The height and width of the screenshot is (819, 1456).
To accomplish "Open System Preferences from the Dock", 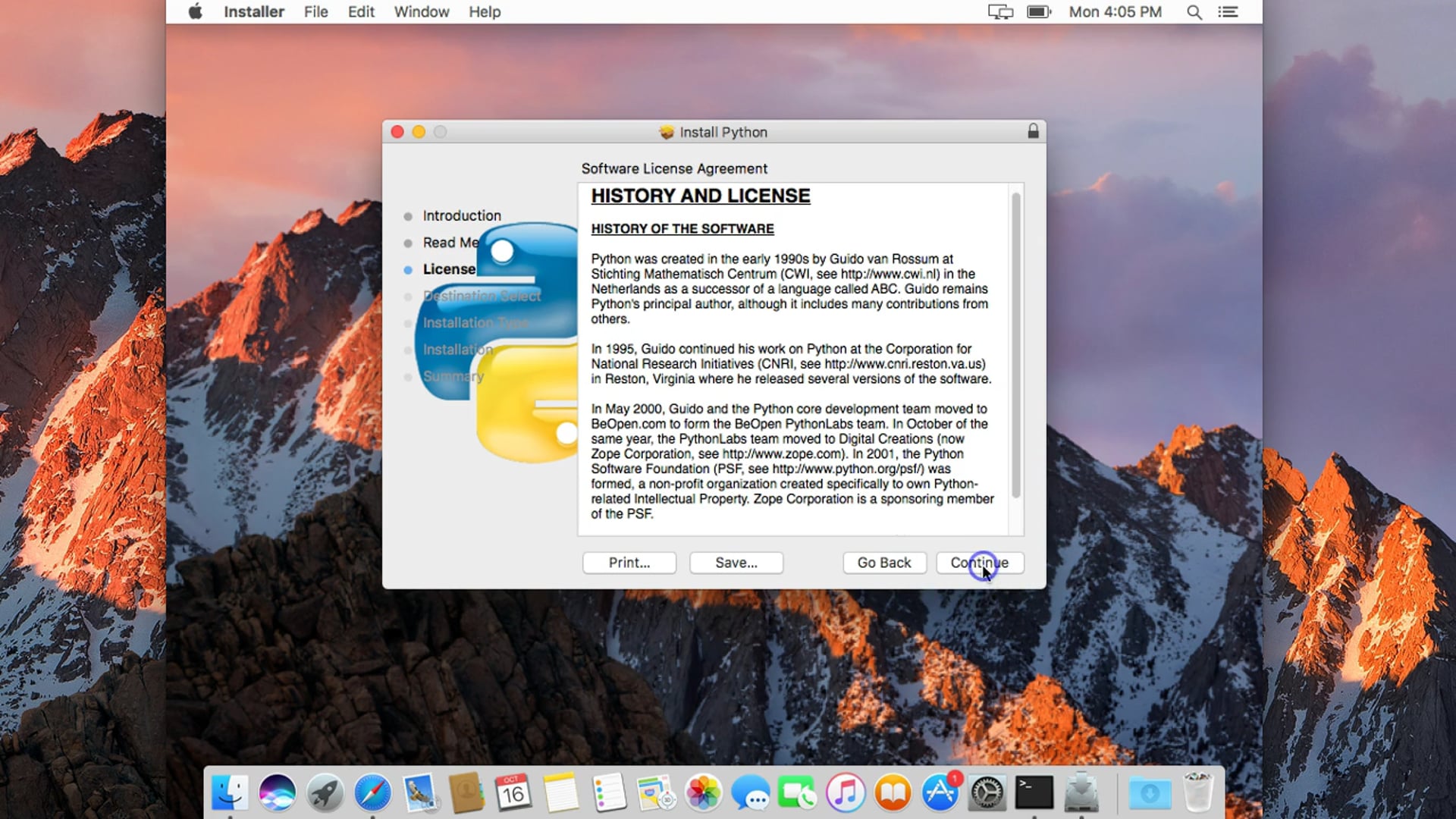I will pyautogui.click(x=987, y=792).
